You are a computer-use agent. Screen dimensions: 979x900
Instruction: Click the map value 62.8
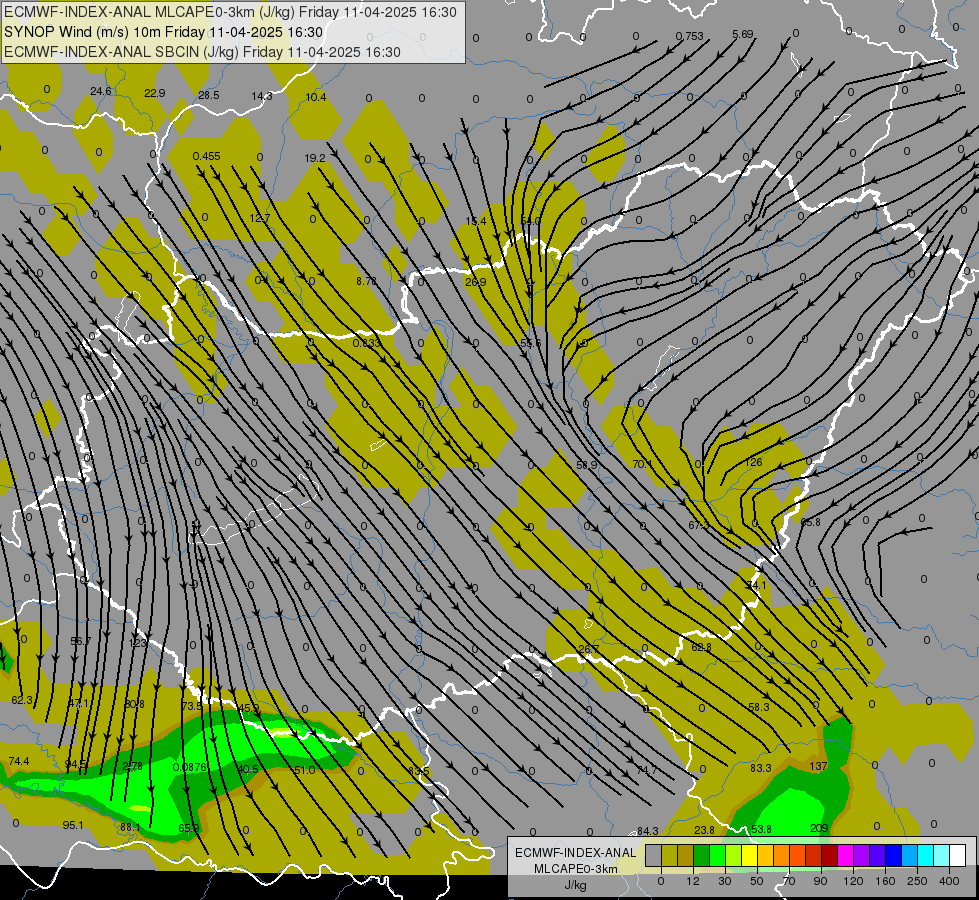(701, 647)
